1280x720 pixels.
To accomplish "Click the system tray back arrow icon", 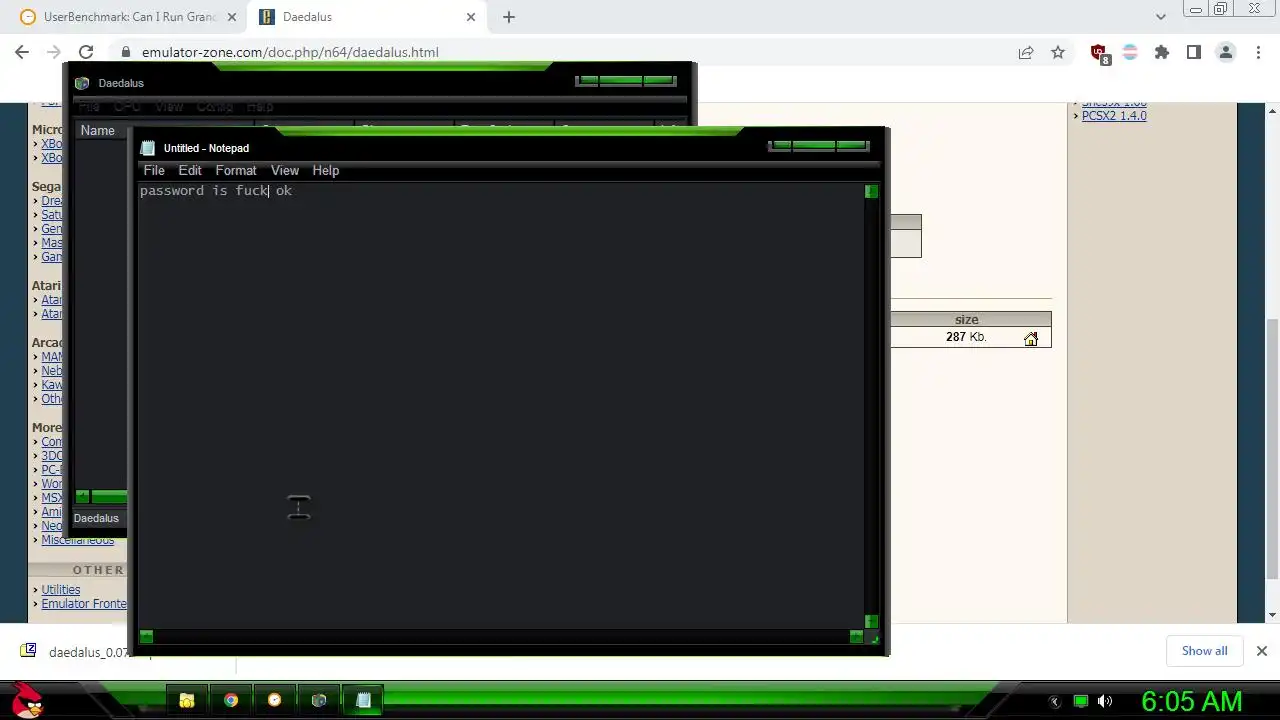I will (1054, 702).
